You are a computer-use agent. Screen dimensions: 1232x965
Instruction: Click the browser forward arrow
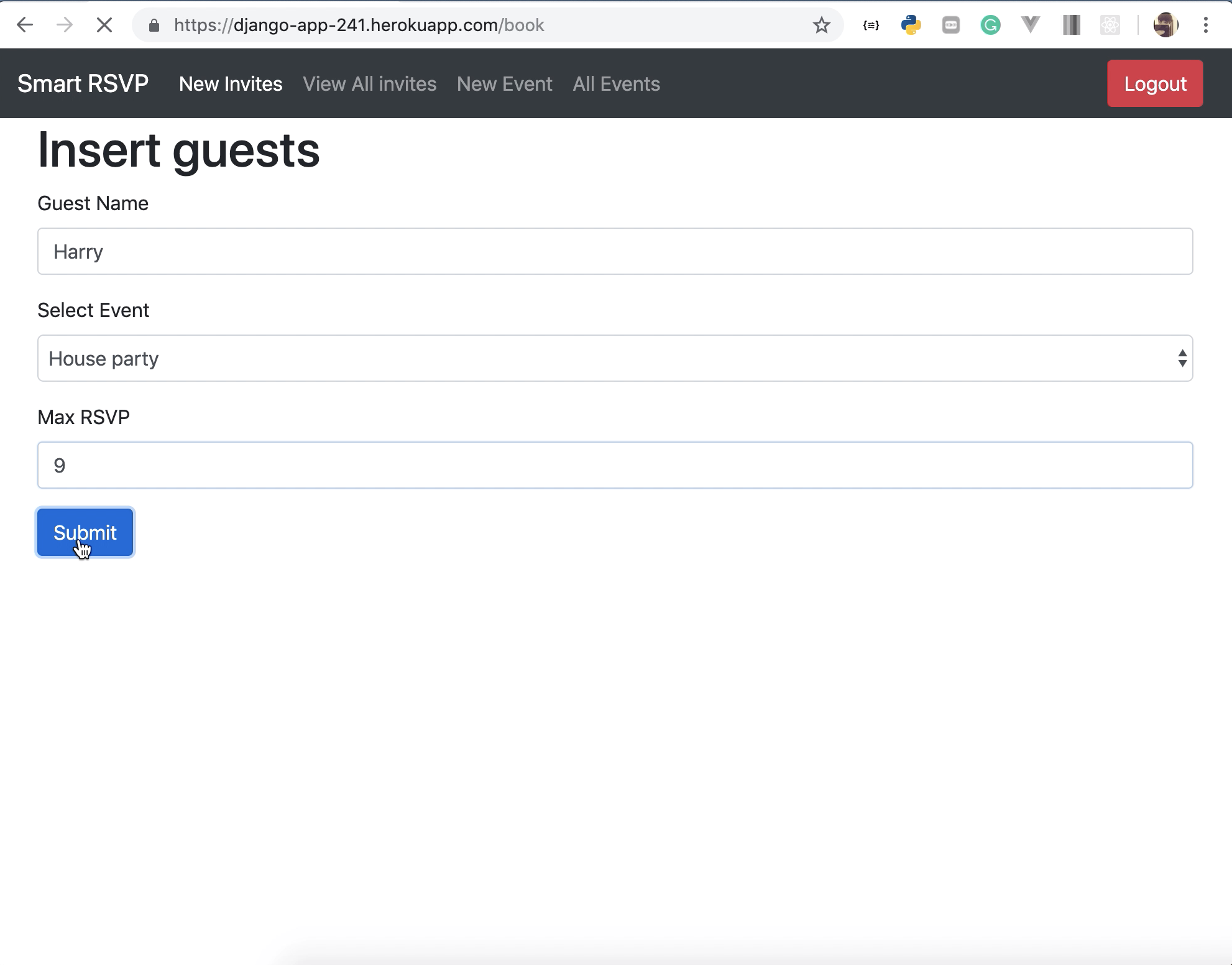pyautogui.click(x=65, y=25)
